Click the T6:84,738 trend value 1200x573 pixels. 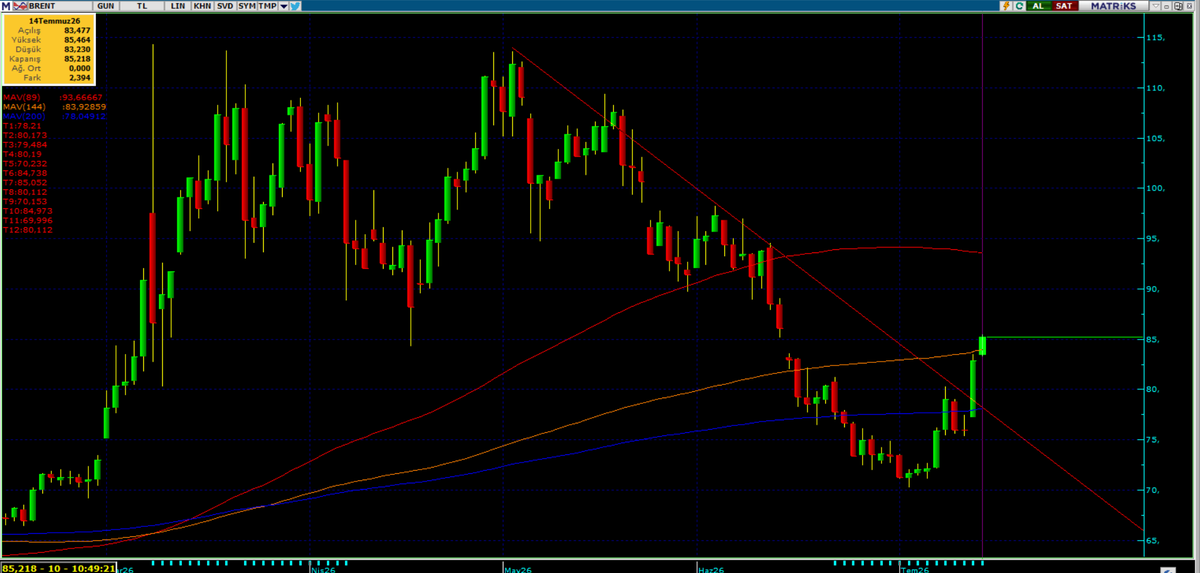[x=25, y=172]
